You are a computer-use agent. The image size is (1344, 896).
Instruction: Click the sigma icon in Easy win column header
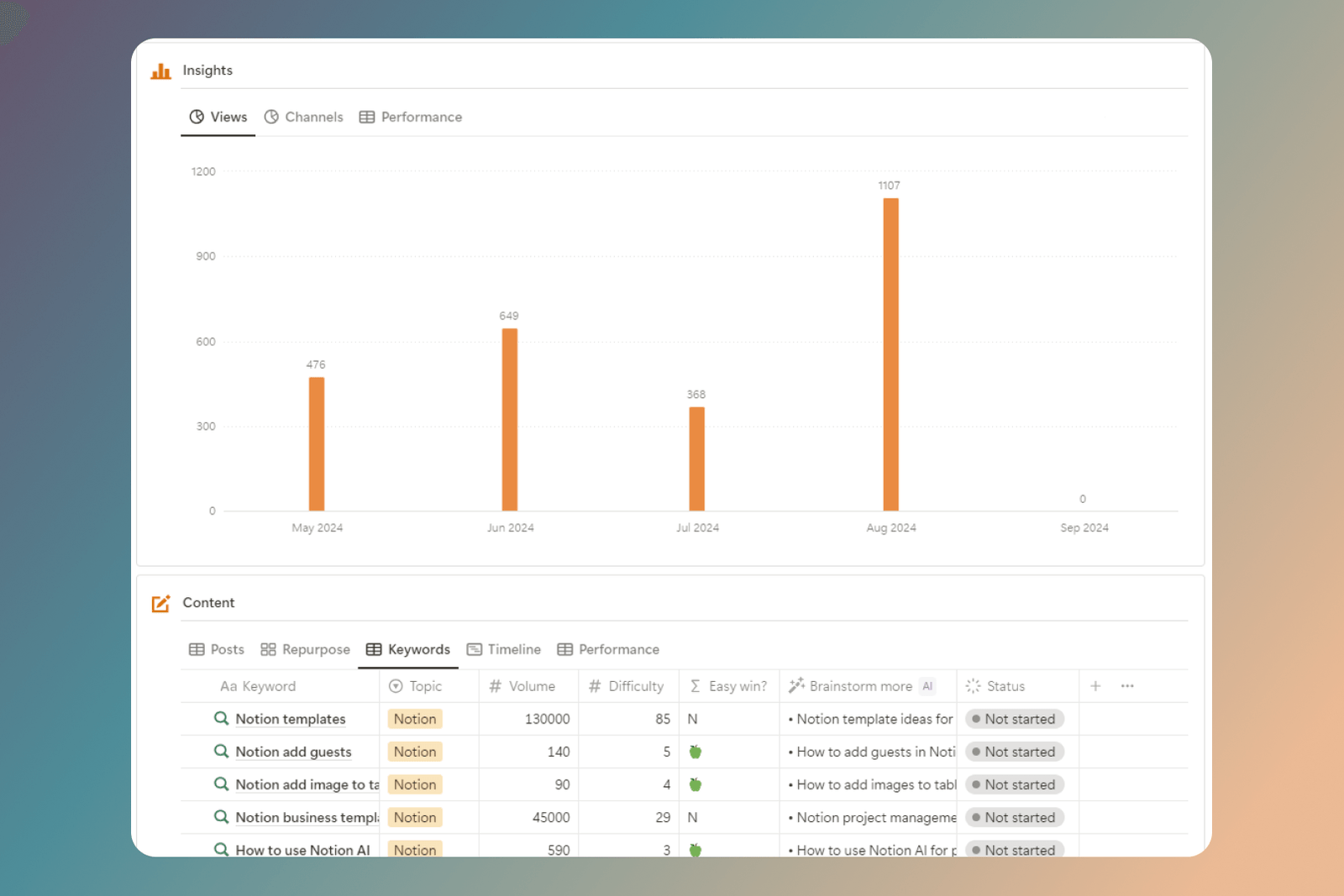pos(695,686)
